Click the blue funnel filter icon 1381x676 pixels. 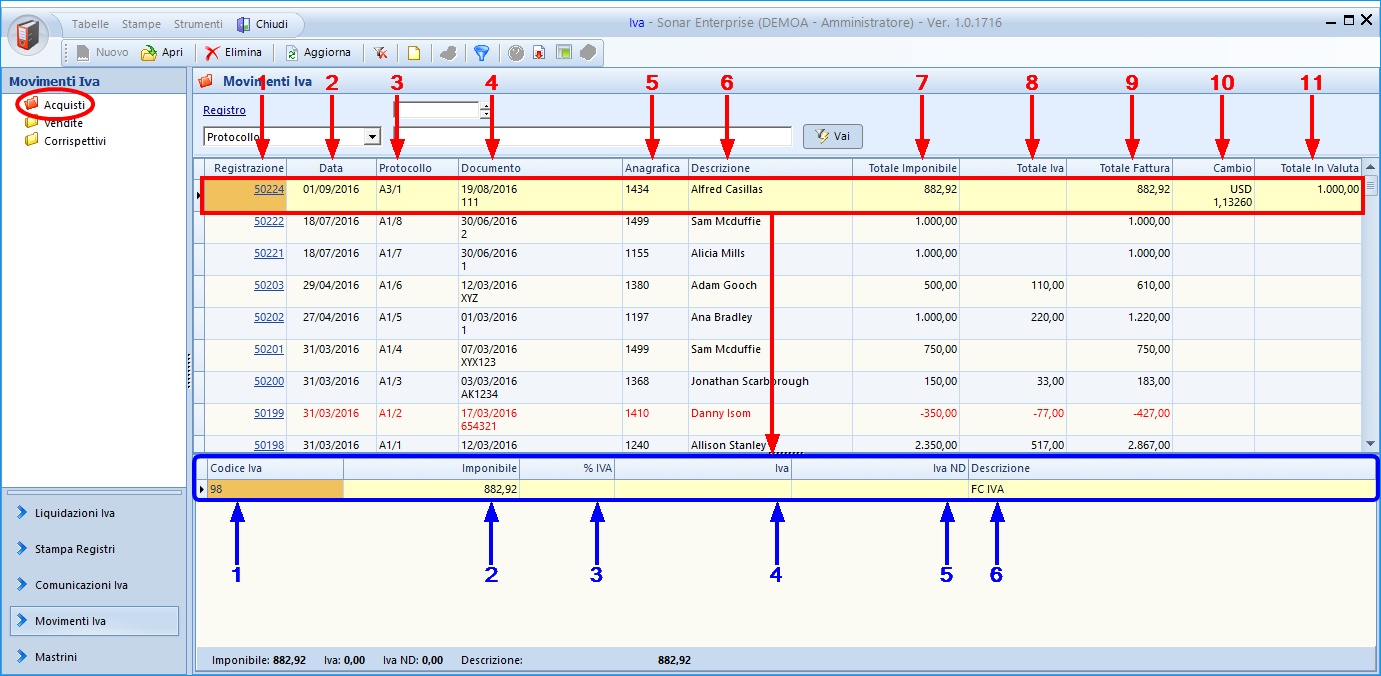click(481, 53)
